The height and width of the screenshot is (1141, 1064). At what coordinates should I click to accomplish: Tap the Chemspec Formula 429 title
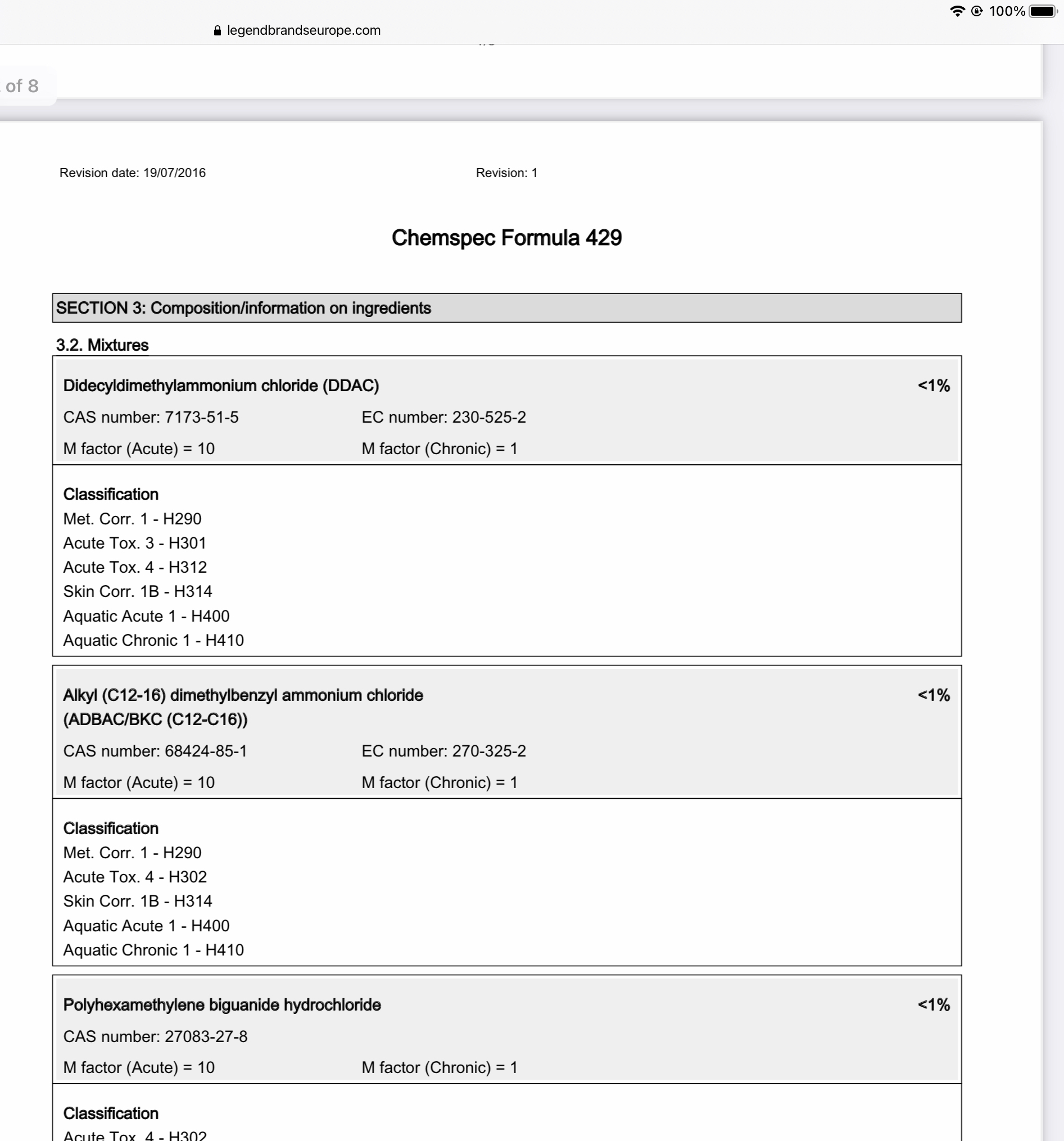[506, 238]
